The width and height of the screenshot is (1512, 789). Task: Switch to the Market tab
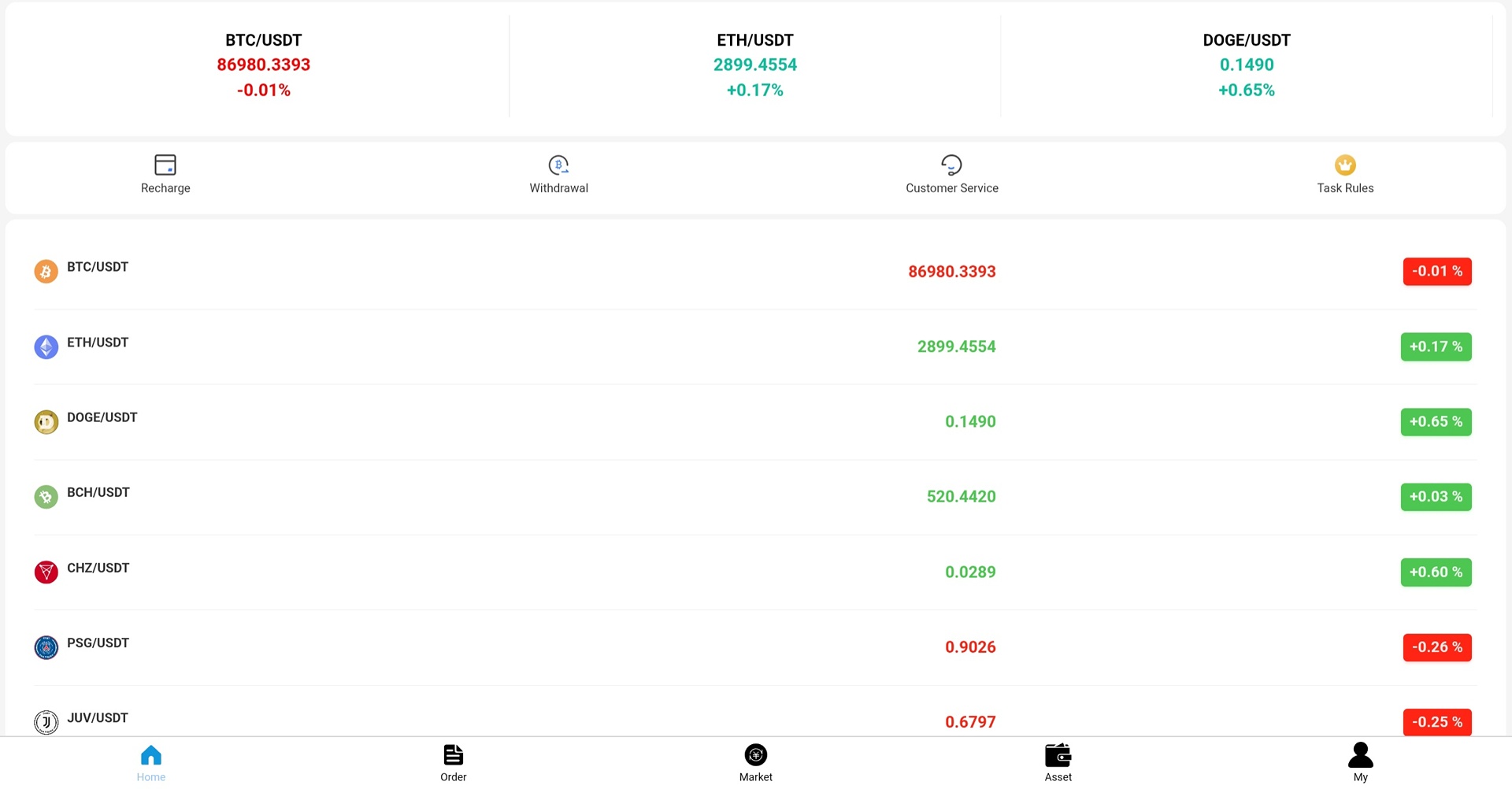[x=756, y=763]
